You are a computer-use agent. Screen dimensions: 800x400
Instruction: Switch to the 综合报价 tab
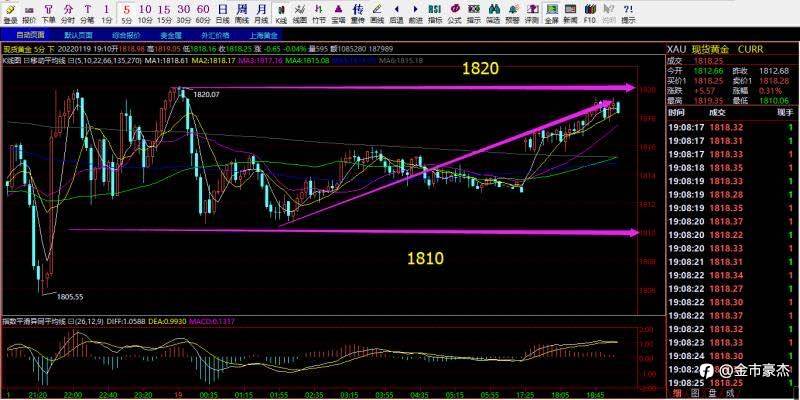click(x=126, y=35)
